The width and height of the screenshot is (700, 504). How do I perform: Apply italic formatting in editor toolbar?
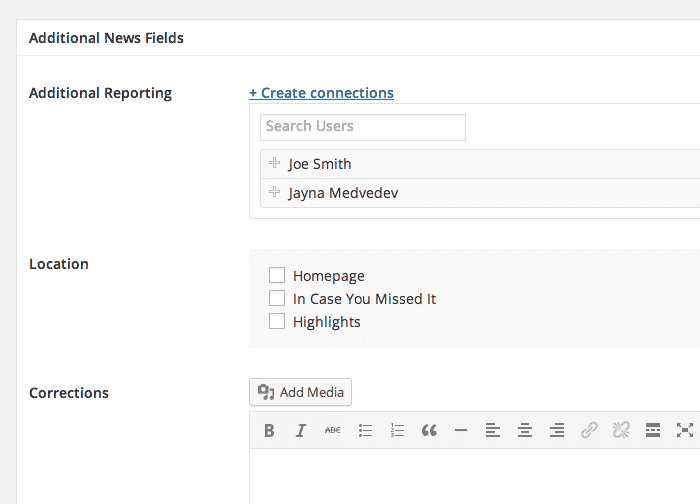coord(301,430)
